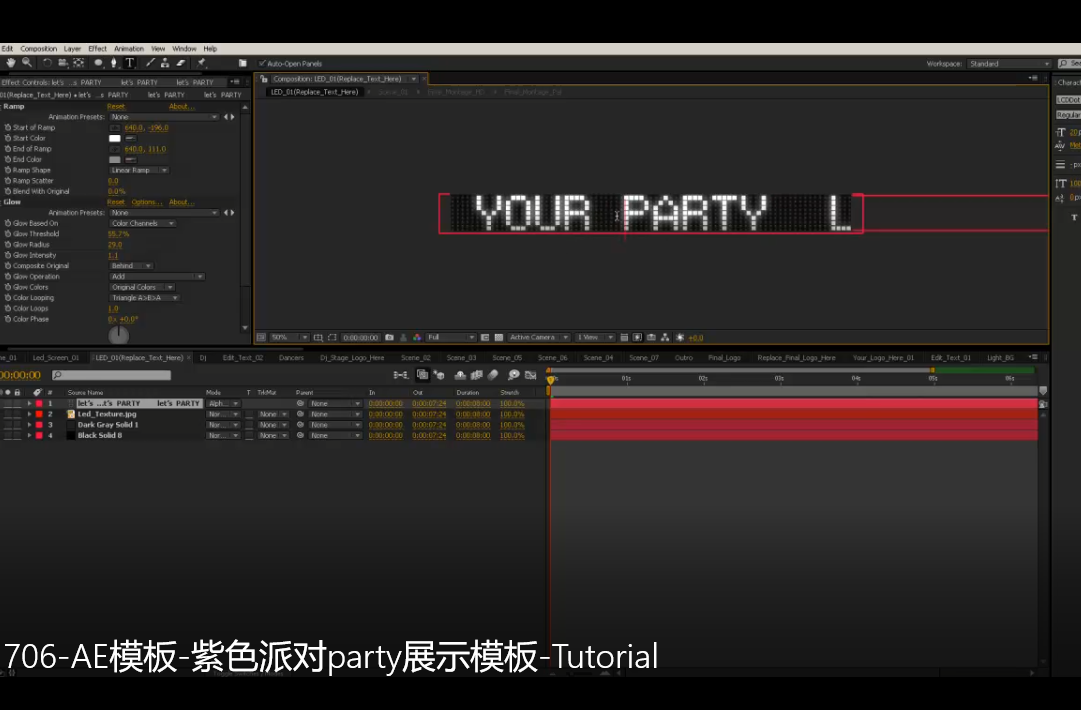Image resolution: width=1081 pixels, height=710 pixels.
Task: Open the Active Camera view dropdown
Action: click(538, 338)
